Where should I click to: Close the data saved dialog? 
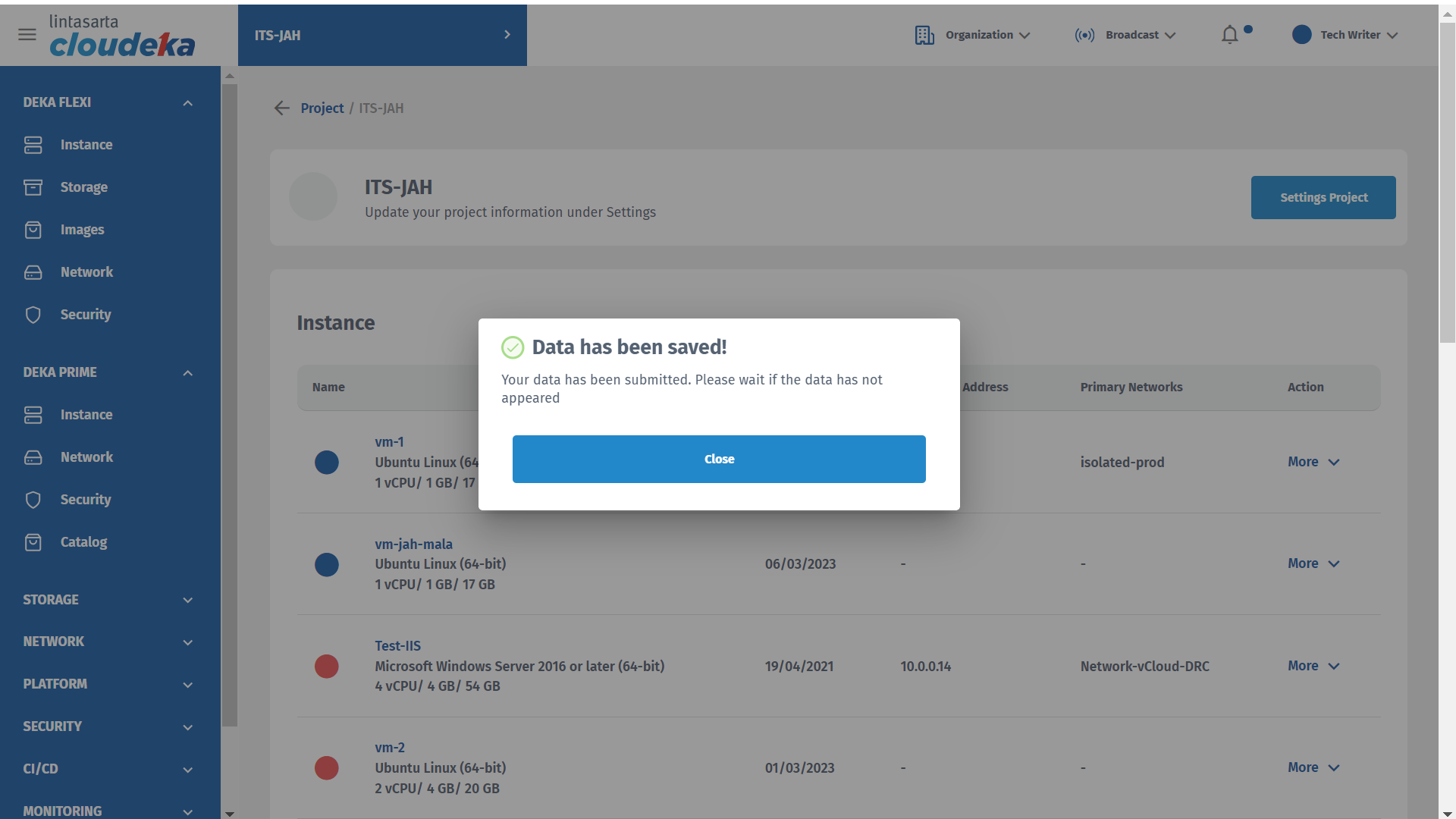pyautogui.click(x=718, y=459)
